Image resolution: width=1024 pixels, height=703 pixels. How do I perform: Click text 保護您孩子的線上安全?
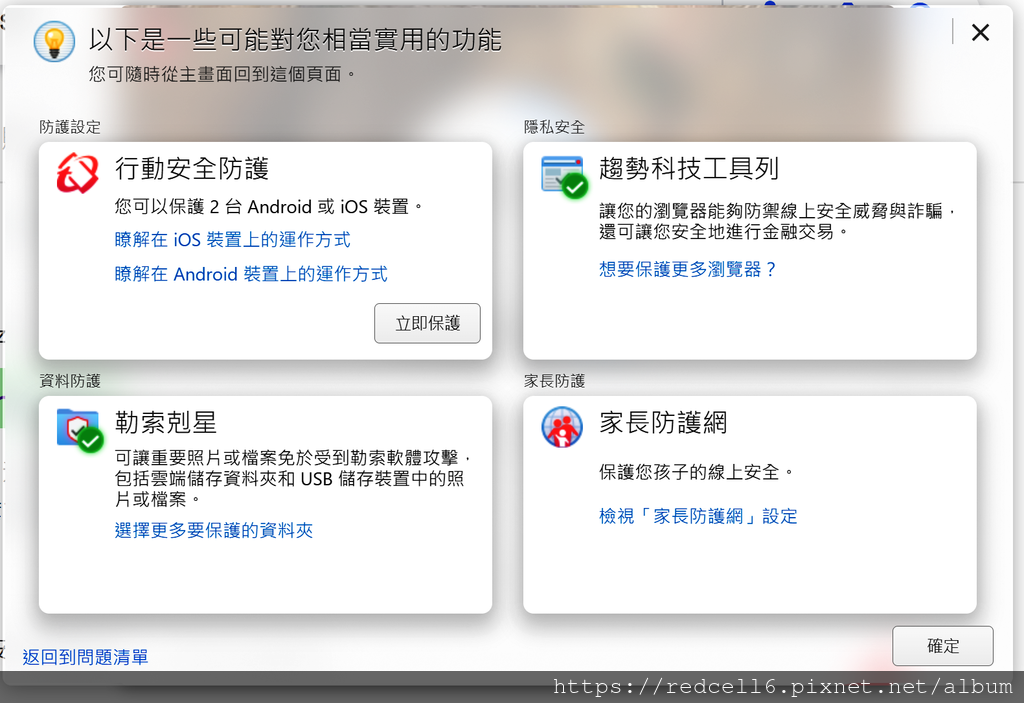coord(696,472)
